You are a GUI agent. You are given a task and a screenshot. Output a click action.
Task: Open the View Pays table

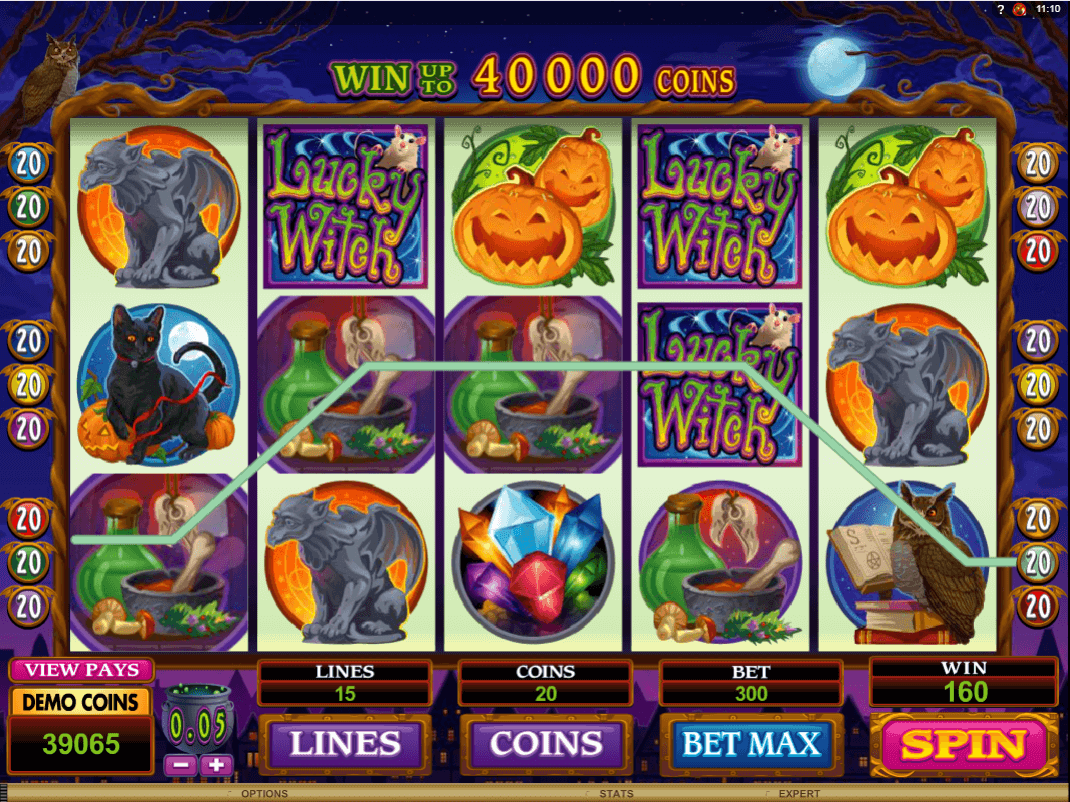coord(82,670)
